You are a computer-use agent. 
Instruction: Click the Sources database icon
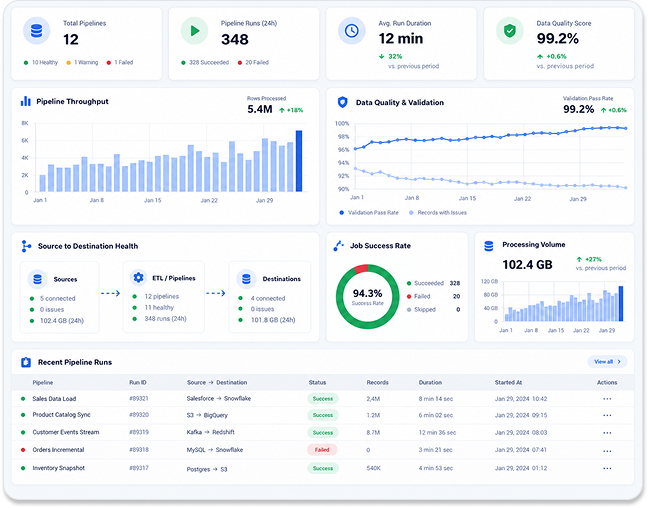(38, 279)
